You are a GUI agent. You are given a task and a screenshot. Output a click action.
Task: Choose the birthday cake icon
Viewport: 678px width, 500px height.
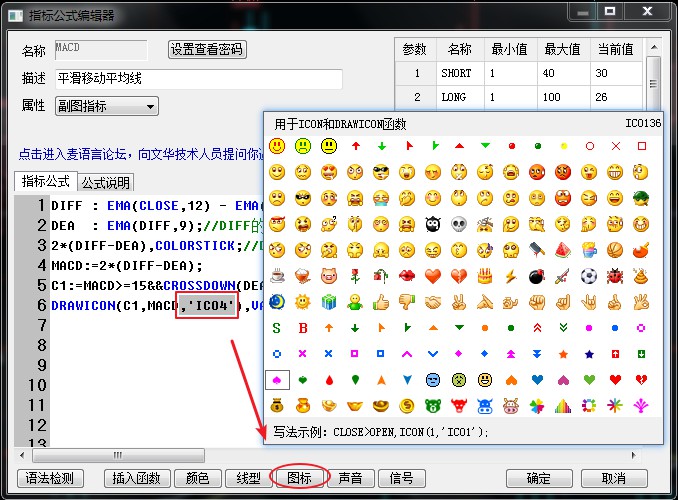coord(485,275)
